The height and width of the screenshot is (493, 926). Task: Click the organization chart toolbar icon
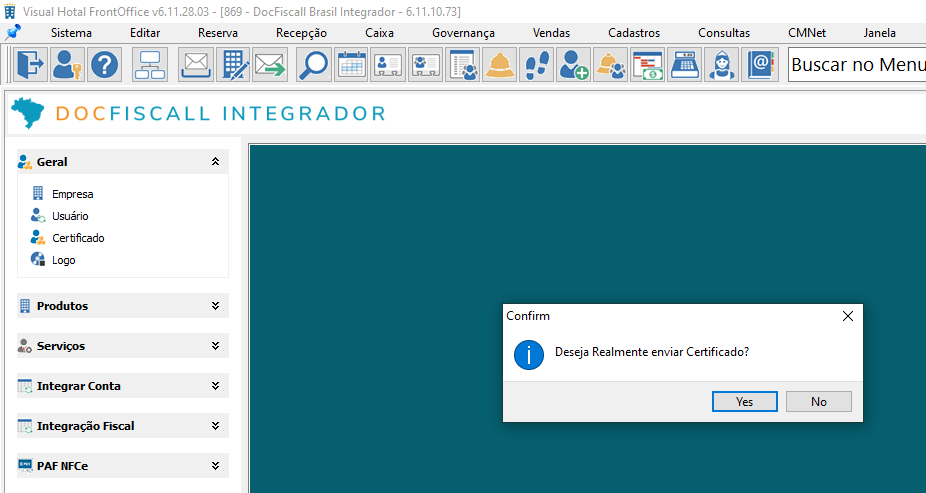pos(150,65)
